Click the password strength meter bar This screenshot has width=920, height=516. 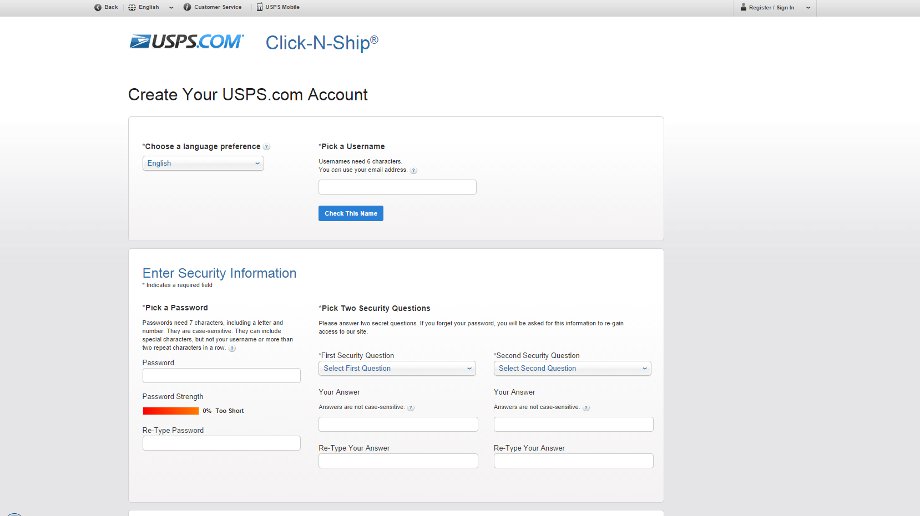click(171, 411)
